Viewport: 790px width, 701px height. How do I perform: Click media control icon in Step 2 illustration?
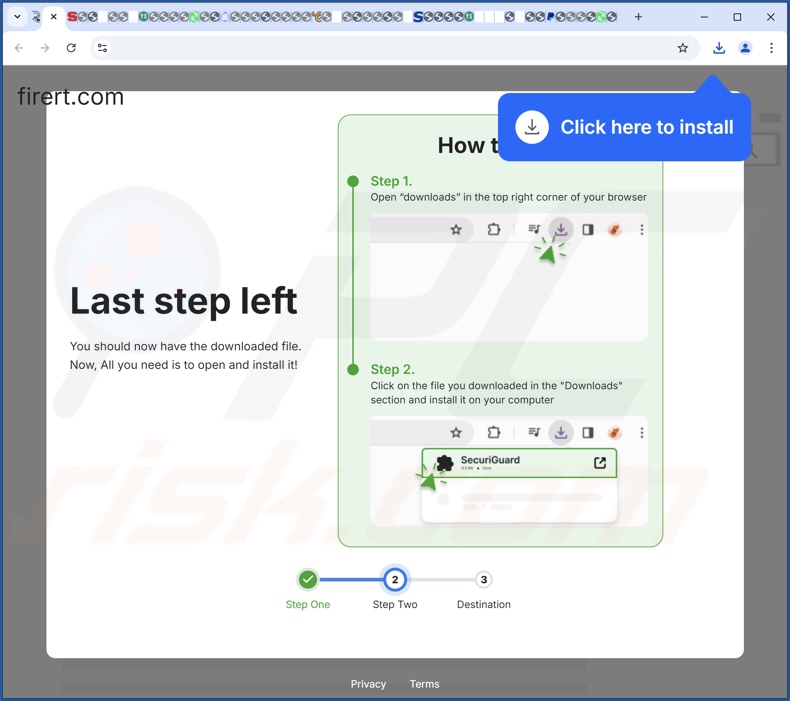(534, 432)
